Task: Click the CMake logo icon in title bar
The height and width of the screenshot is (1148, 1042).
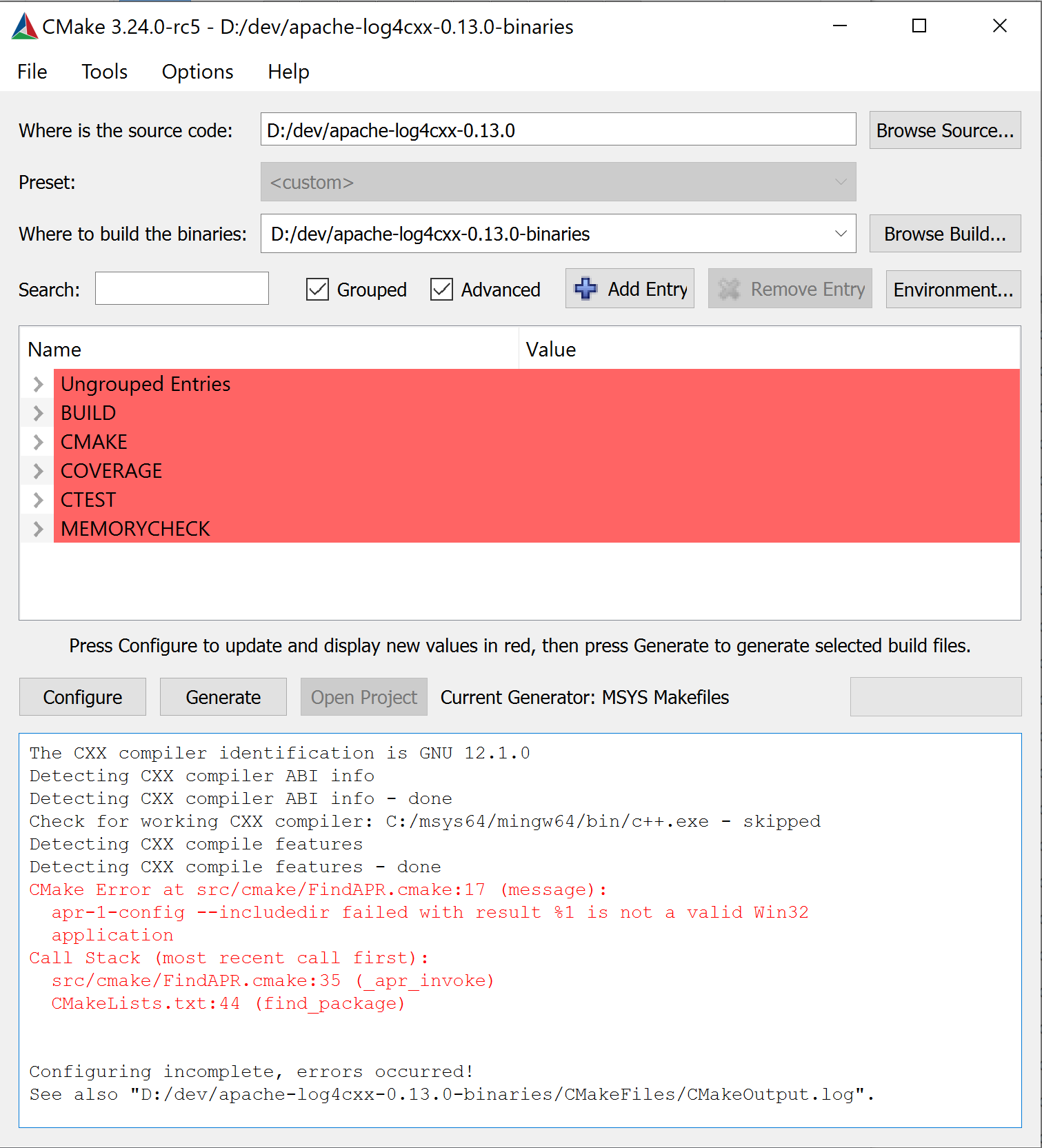Action: point(25,27)
